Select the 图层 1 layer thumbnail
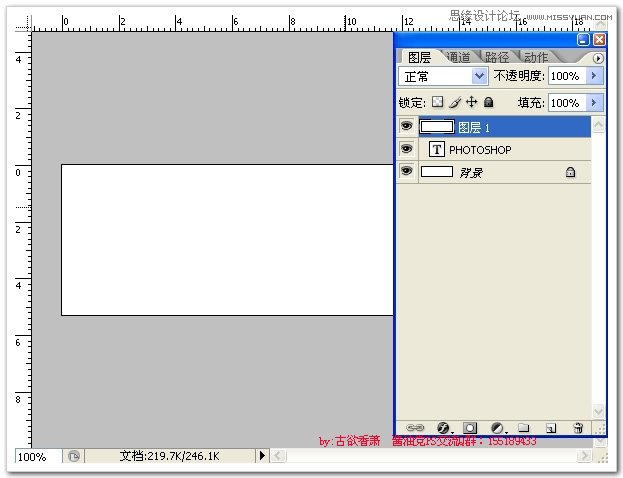The height and width of the screenshot is (478, 623). (x=437, y=127)
